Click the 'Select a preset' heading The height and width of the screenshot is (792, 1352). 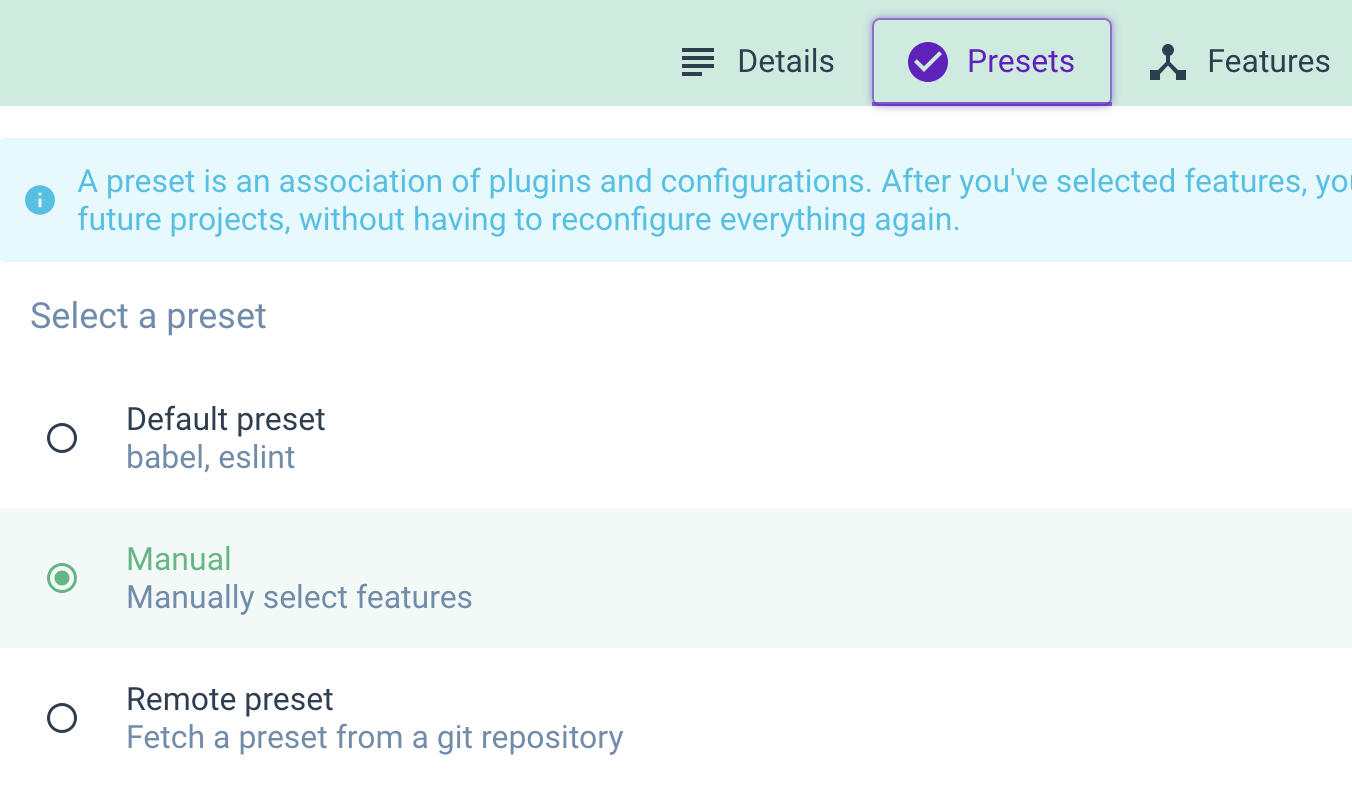[148, 316]
